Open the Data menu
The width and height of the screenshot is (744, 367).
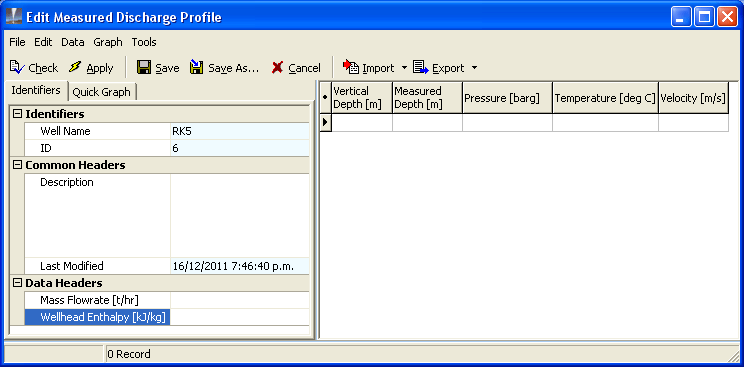tap(73, 42)
